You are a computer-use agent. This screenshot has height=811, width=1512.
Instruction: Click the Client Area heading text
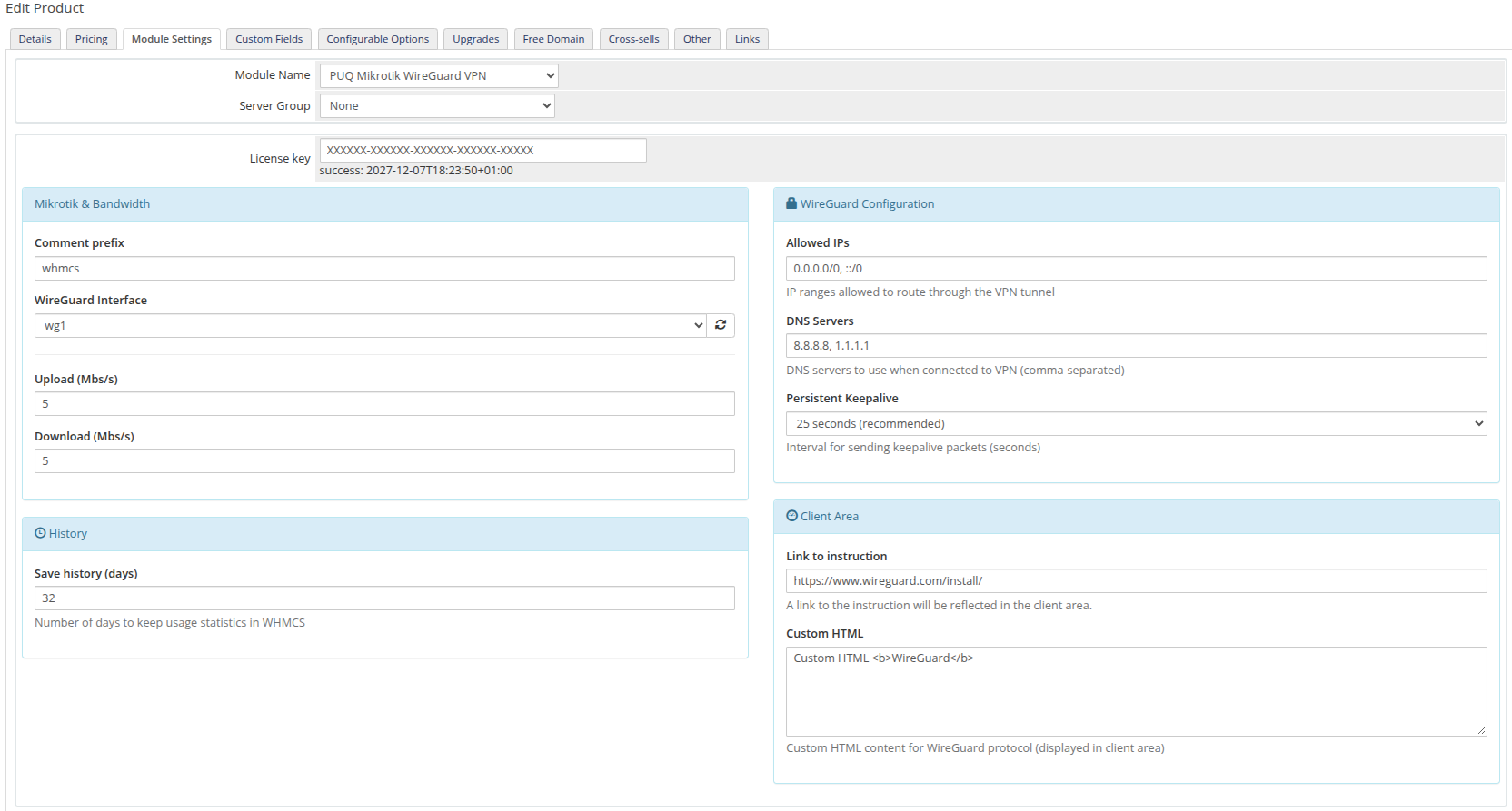tap(829, 516)
